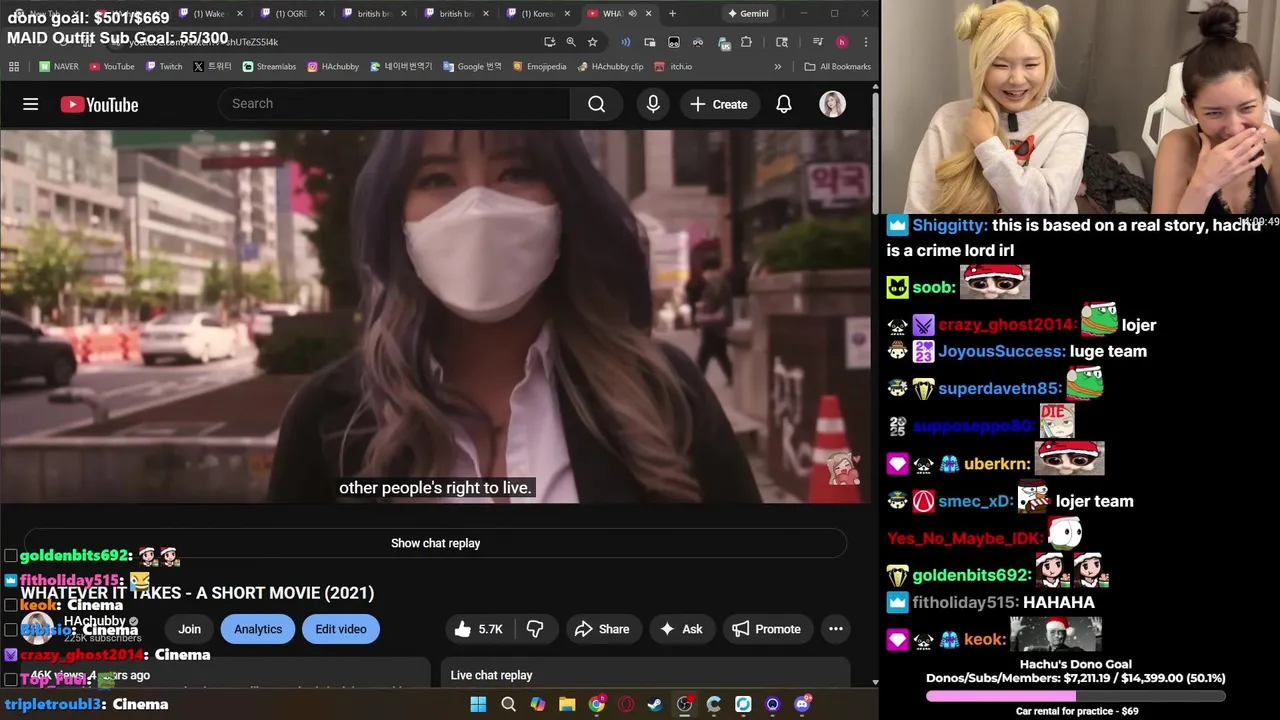1280x720 pixels.
Task: Open the Streamlabs bookmark
Action: (270, 67)
